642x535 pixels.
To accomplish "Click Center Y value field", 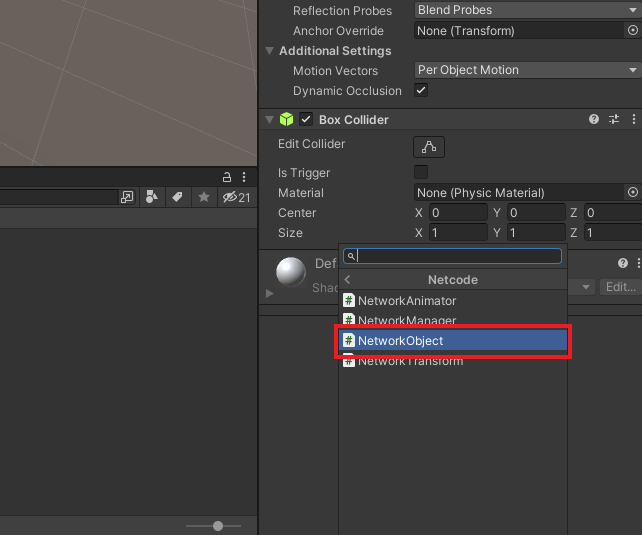I will pyautogui.click(x=536, y=212).
